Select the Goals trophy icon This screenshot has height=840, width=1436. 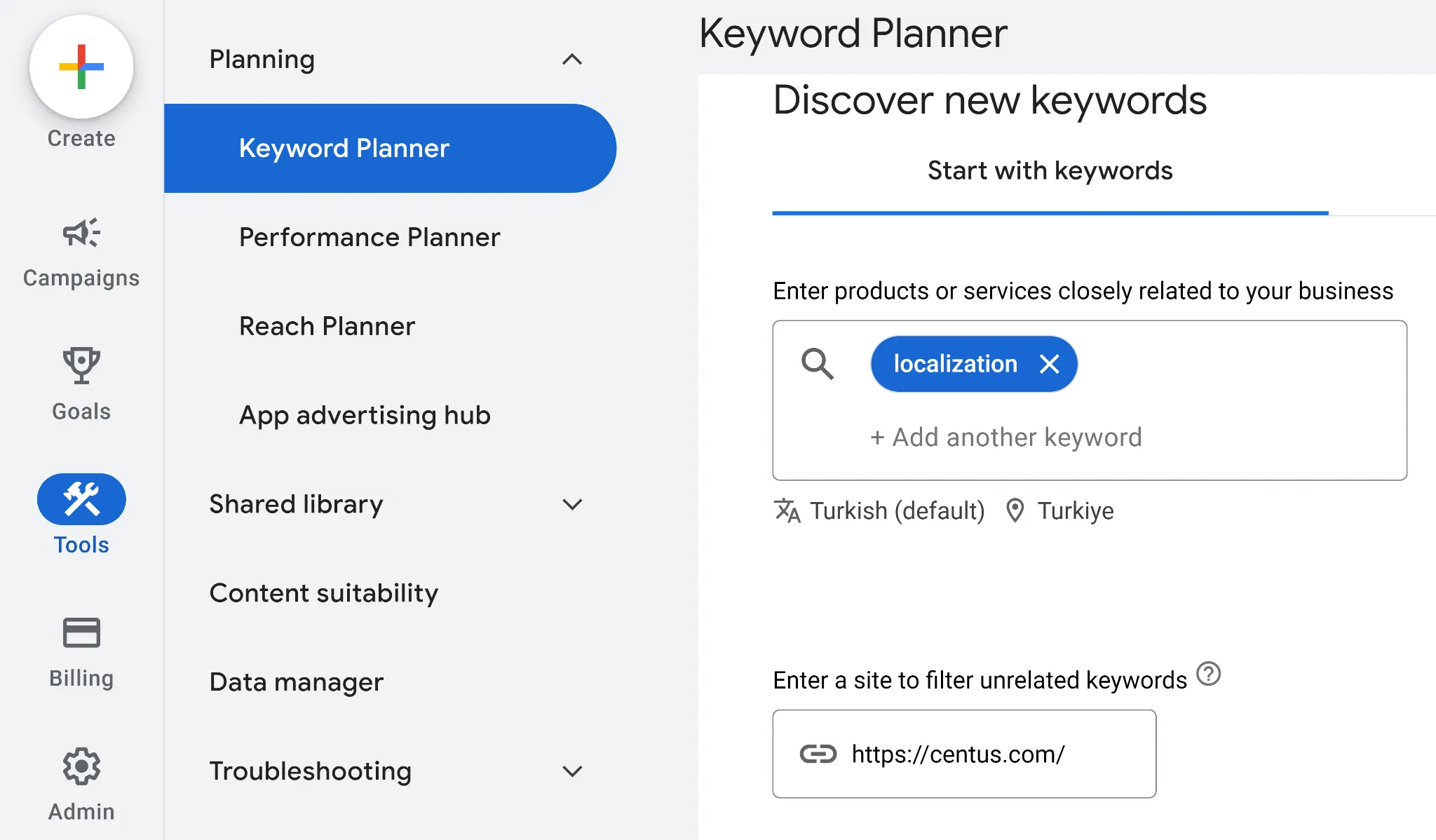(x=81, y=366)
